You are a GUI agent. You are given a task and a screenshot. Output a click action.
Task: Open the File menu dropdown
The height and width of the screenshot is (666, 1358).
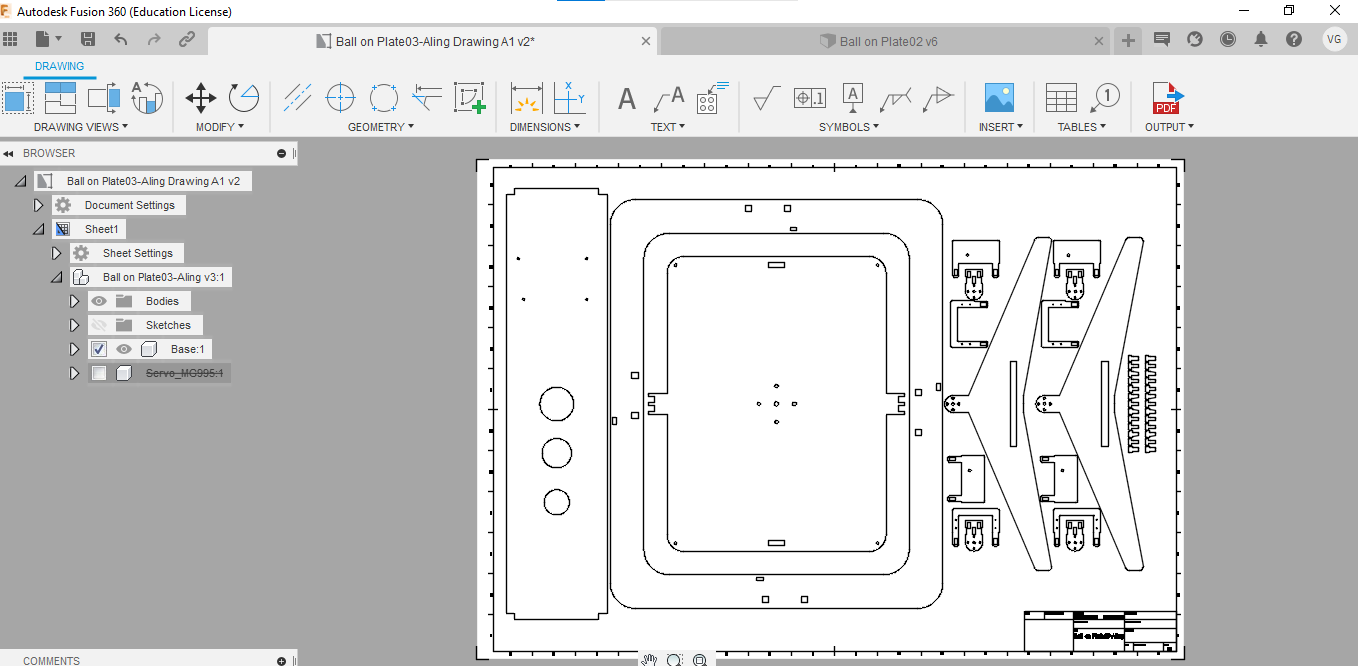pyautogui.click(x=49, y=39)
